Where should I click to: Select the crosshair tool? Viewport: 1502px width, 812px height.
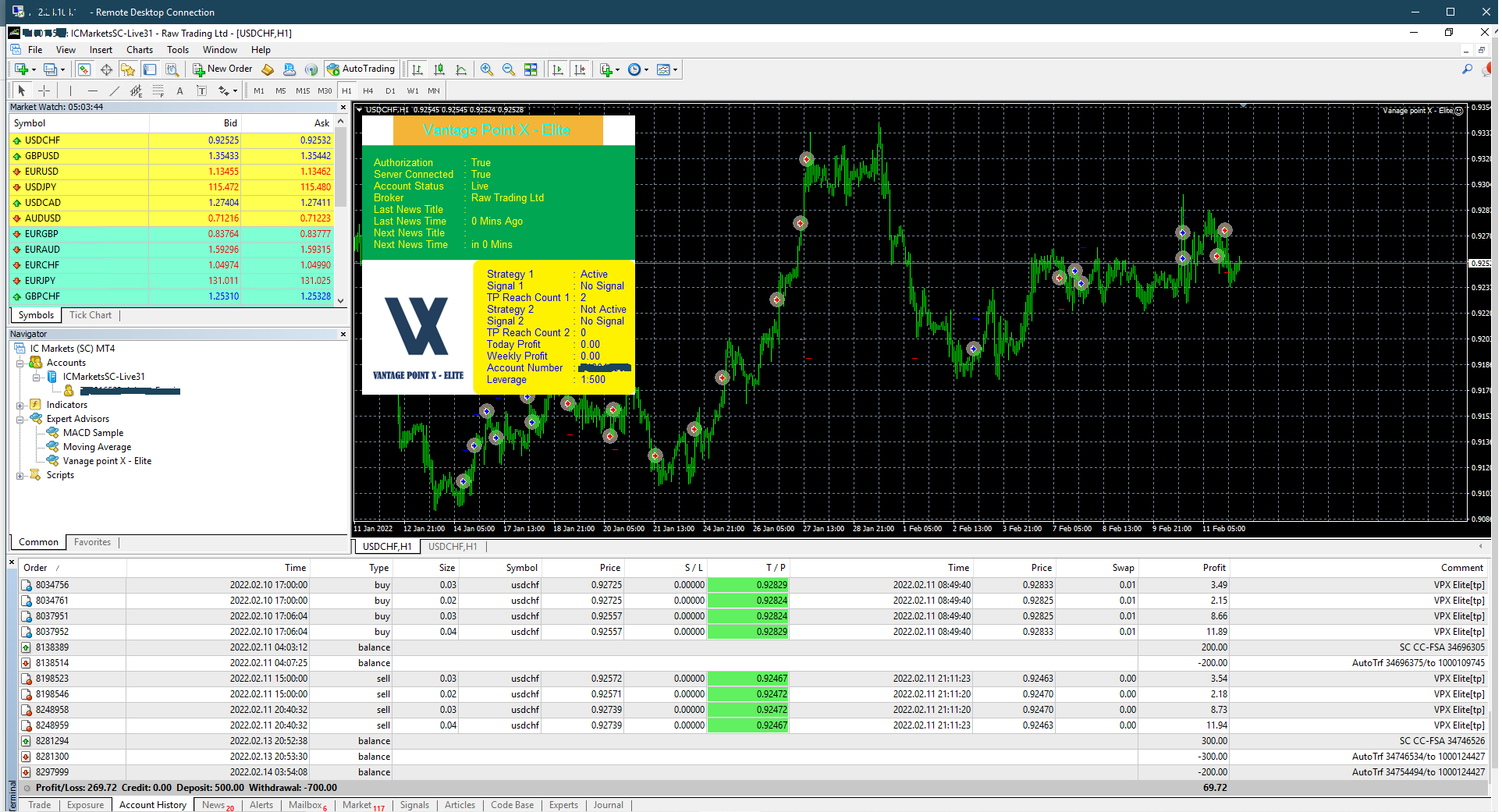click(44, 90)
